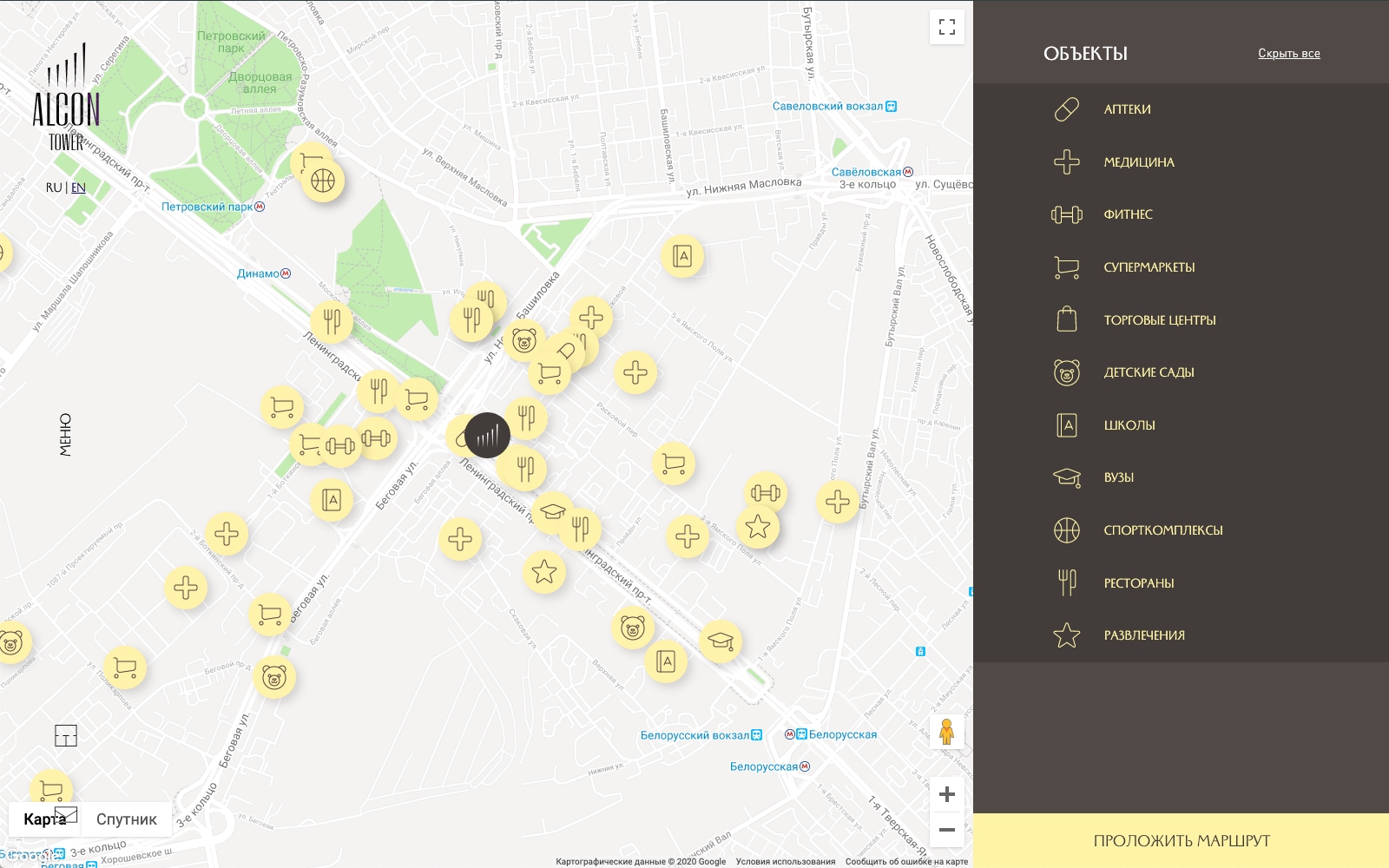
Task: Switch map to Спутник view
Action: point(127,819)
